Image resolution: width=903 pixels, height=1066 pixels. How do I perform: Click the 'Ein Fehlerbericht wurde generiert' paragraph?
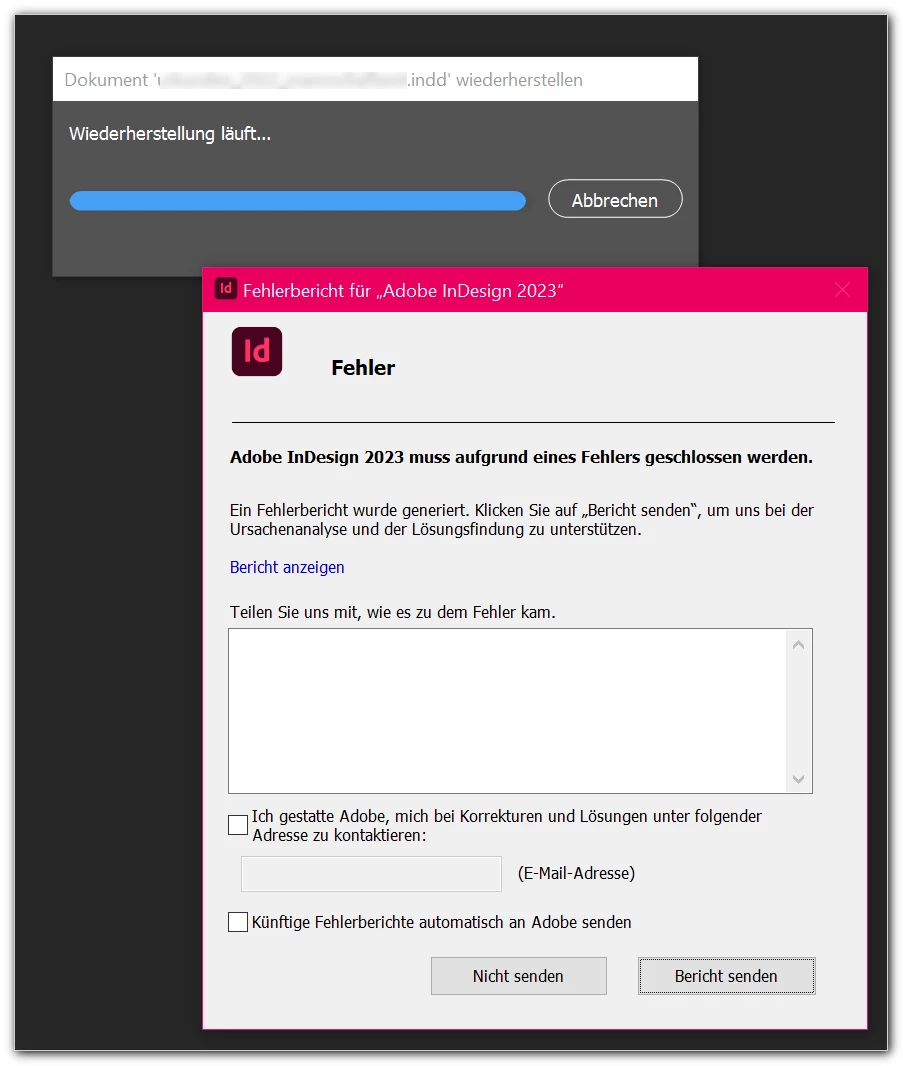[522, 520]
